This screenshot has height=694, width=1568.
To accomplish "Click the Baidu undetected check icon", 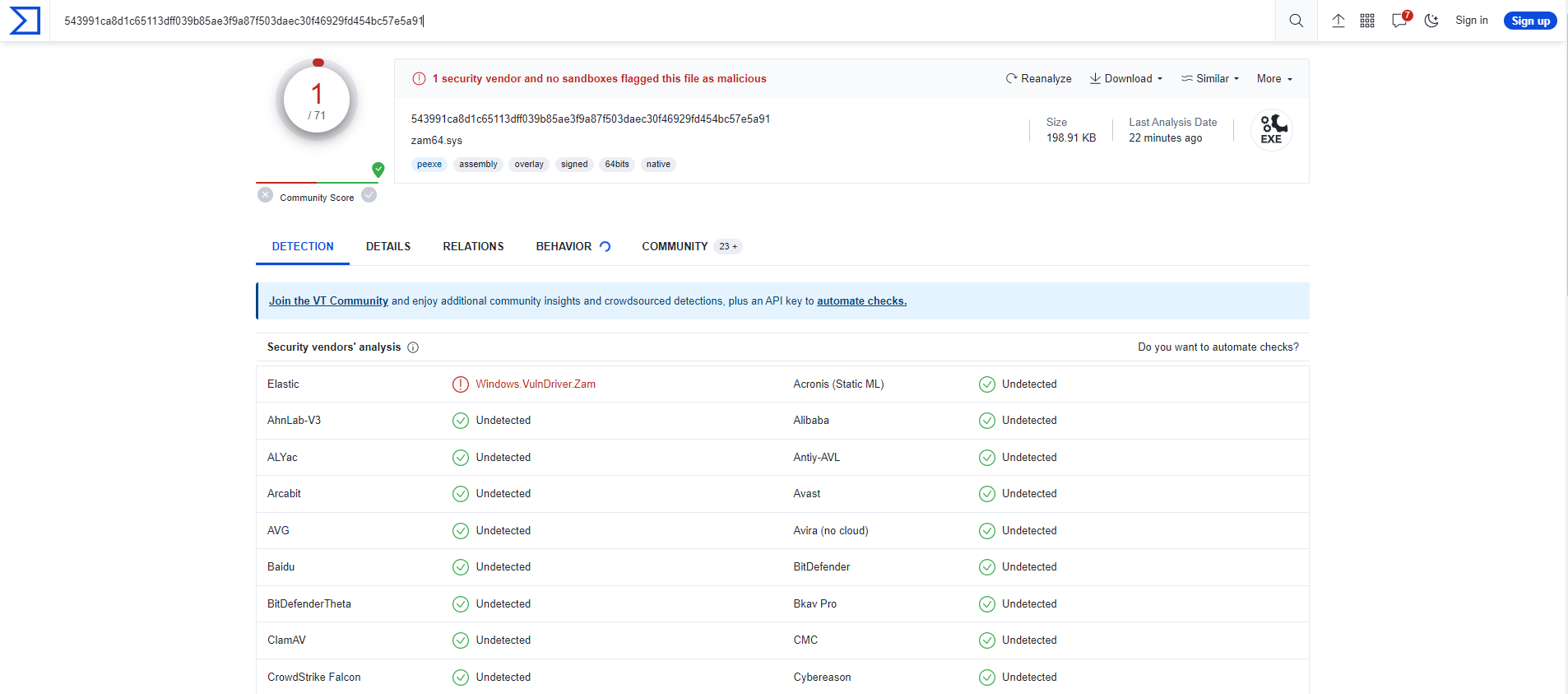I will [461, 567].
